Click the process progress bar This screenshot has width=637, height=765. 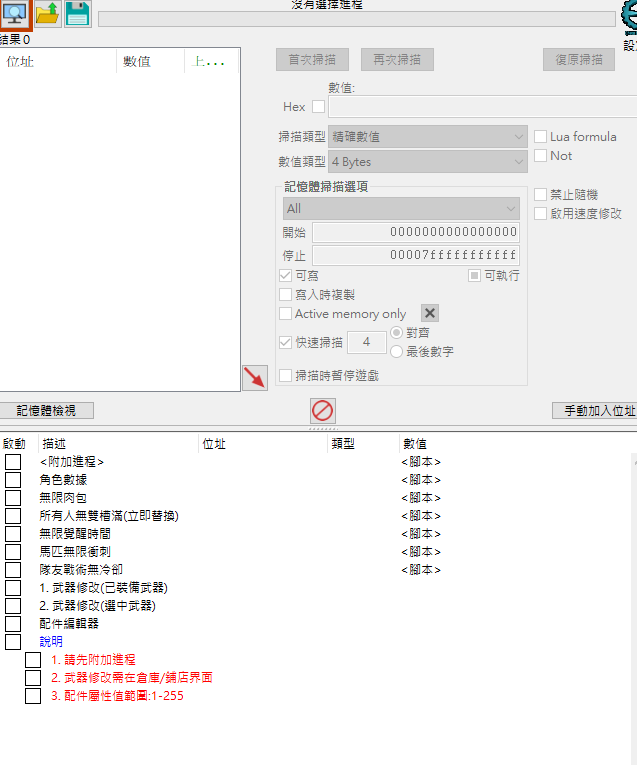click(357, 19)
